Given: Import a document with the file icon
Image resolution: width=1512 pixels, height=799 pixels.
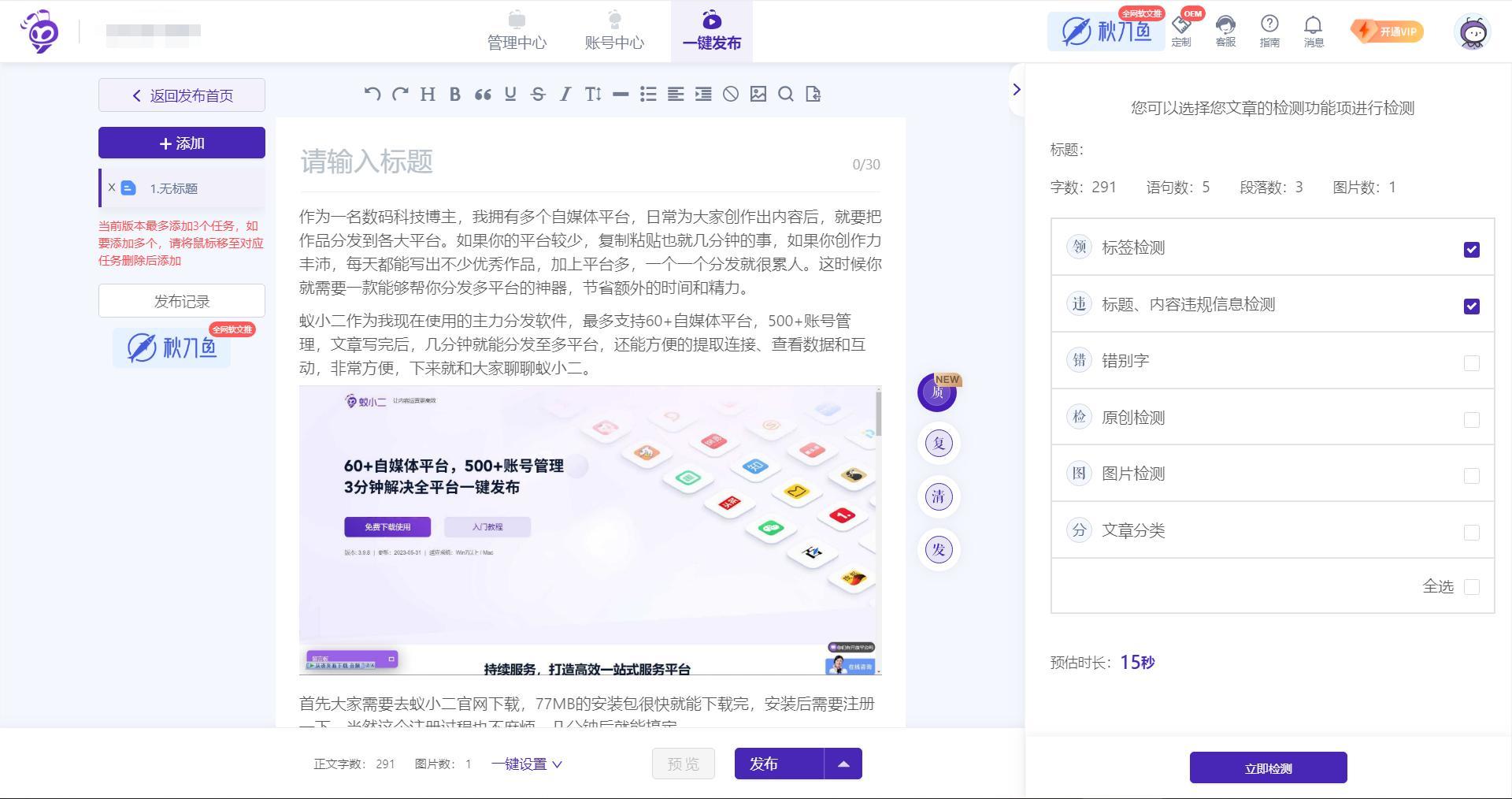Looking at the screenshot, I should pyautogui.click(x=813, y=94).
